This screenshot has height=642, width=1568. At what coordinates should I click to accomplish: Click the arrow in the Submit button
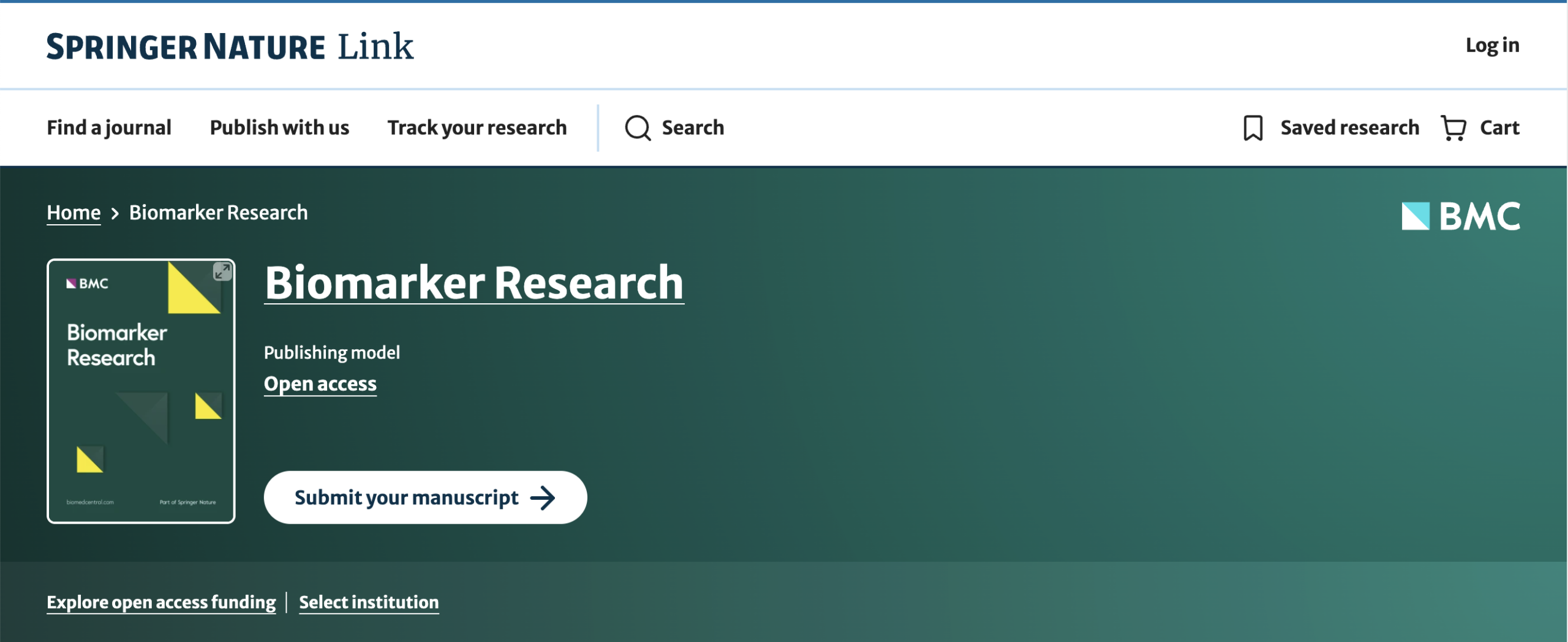tap(543, 497)
